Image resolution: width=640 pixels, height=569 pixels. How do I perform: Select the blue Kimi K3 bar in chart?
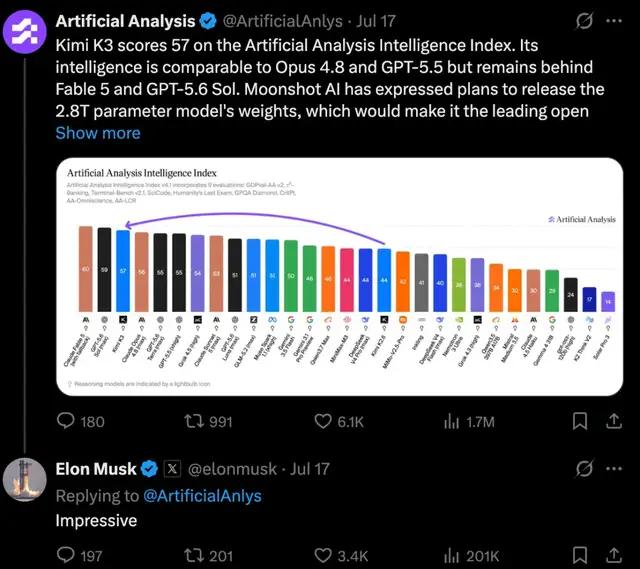(123, 271)
